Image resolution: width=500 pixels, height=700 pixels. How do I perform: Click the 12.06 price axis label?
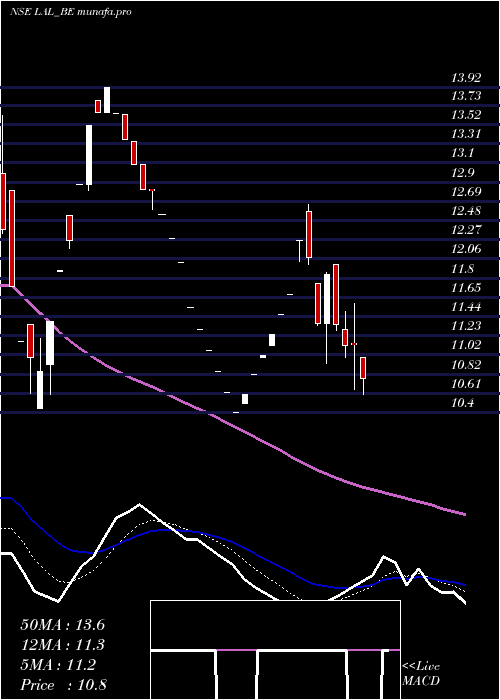[x=466, y=249]
